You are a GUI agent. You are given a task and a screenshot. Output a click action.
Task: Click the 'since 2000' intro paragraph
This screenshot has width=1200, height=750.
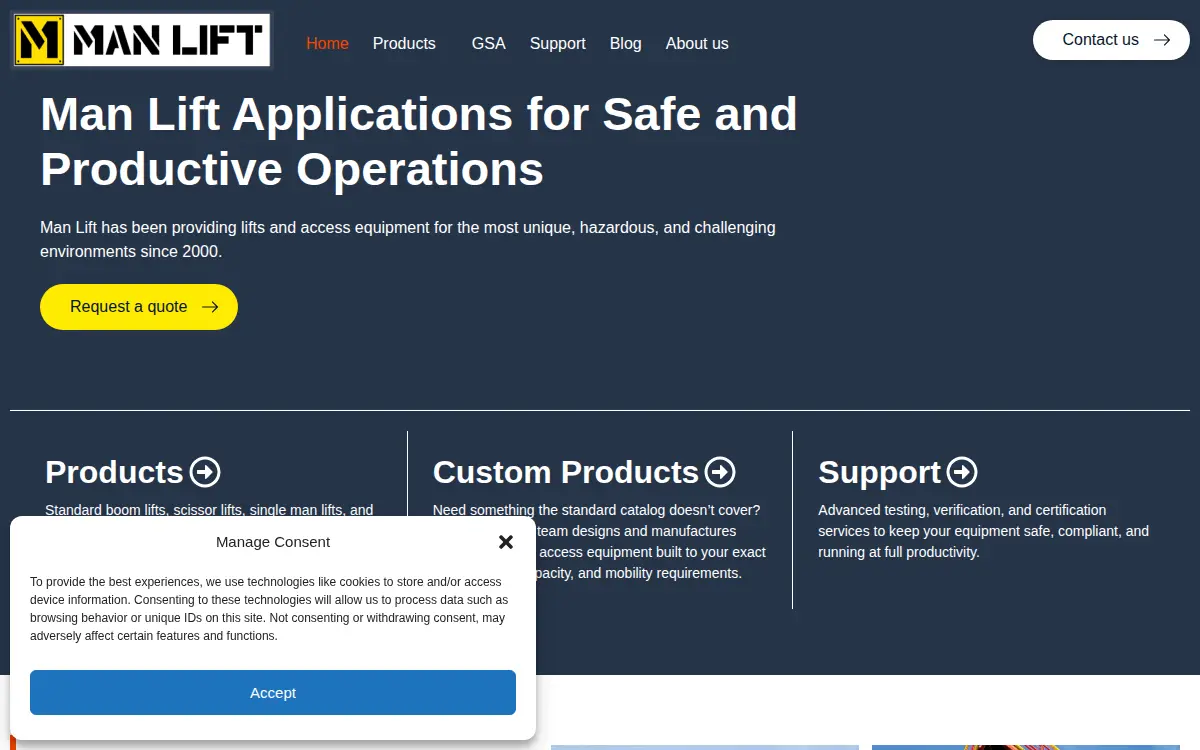click(408, 239)
